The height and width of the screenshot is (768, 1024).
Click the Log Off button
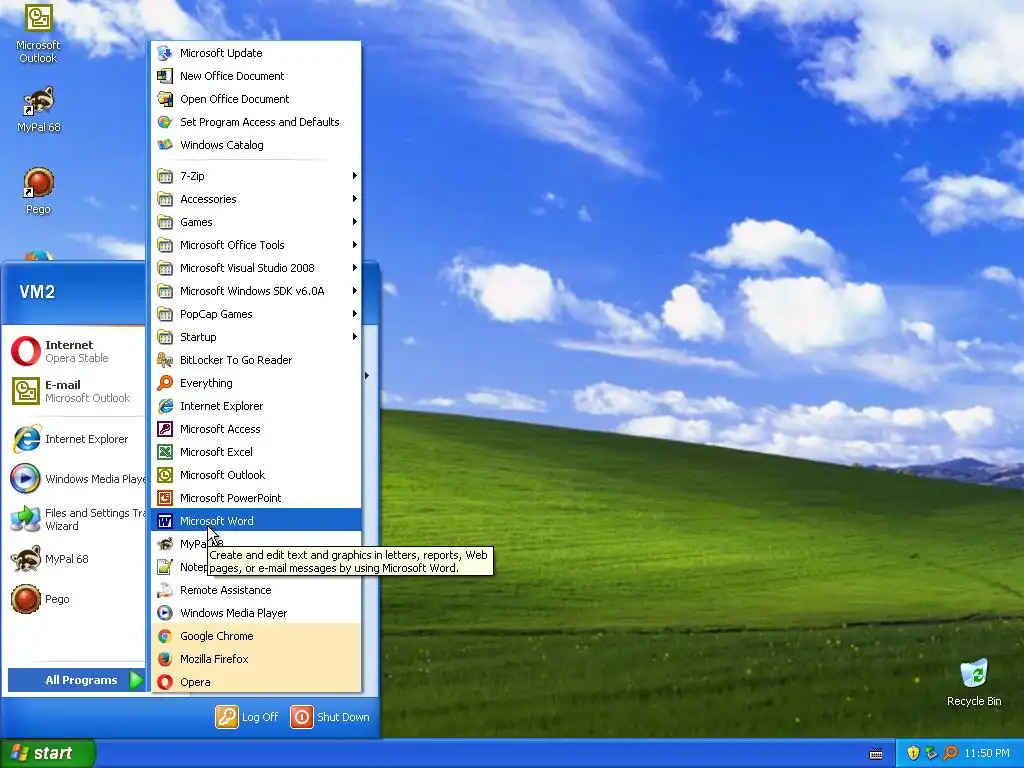[x=247, y=717]
